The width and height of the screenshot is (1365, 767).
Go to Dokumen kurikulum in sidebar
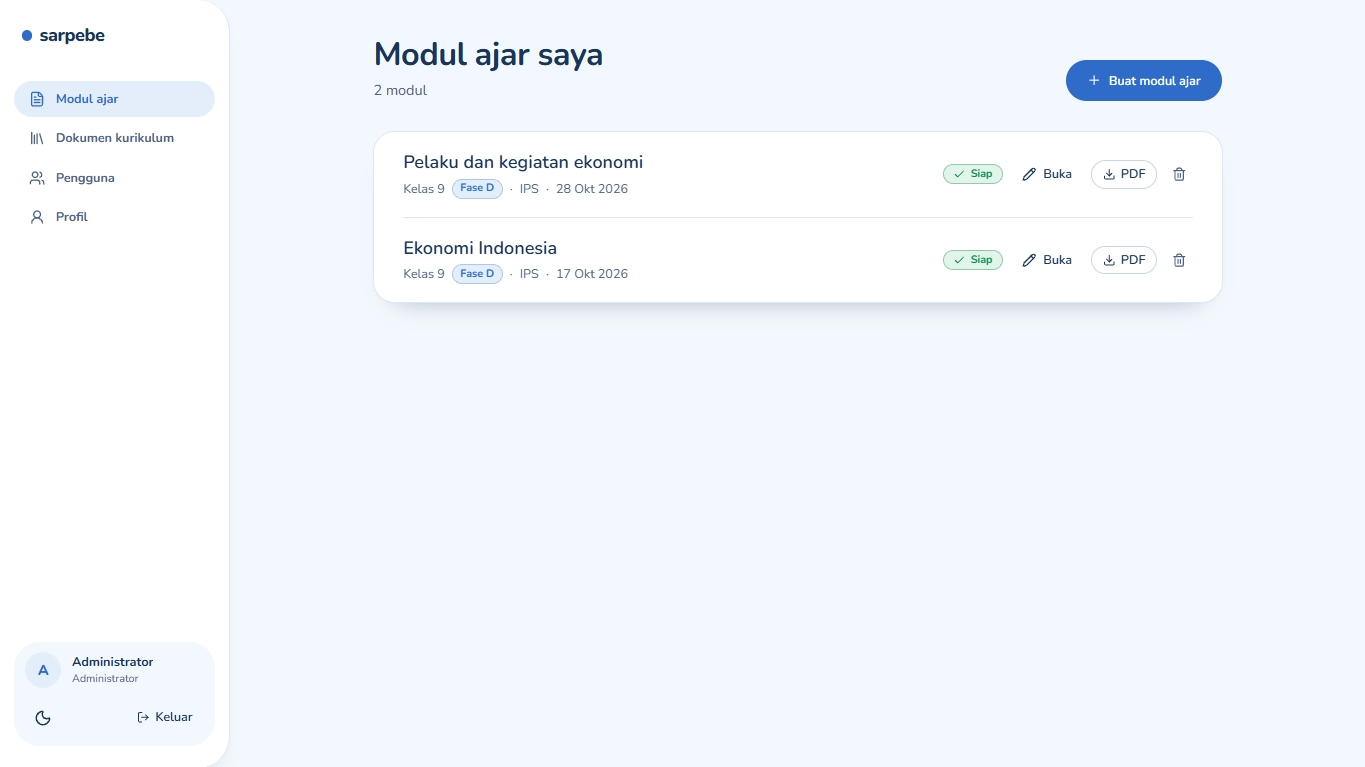click(114, 138)
